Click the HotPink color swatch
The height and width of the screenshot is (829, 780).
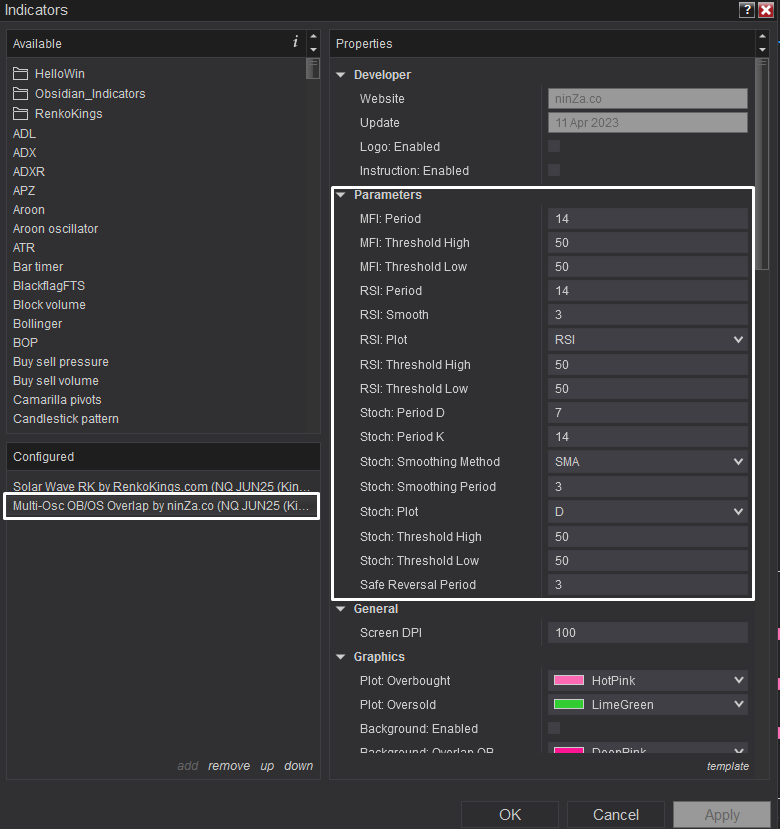(x=568, y=680)
